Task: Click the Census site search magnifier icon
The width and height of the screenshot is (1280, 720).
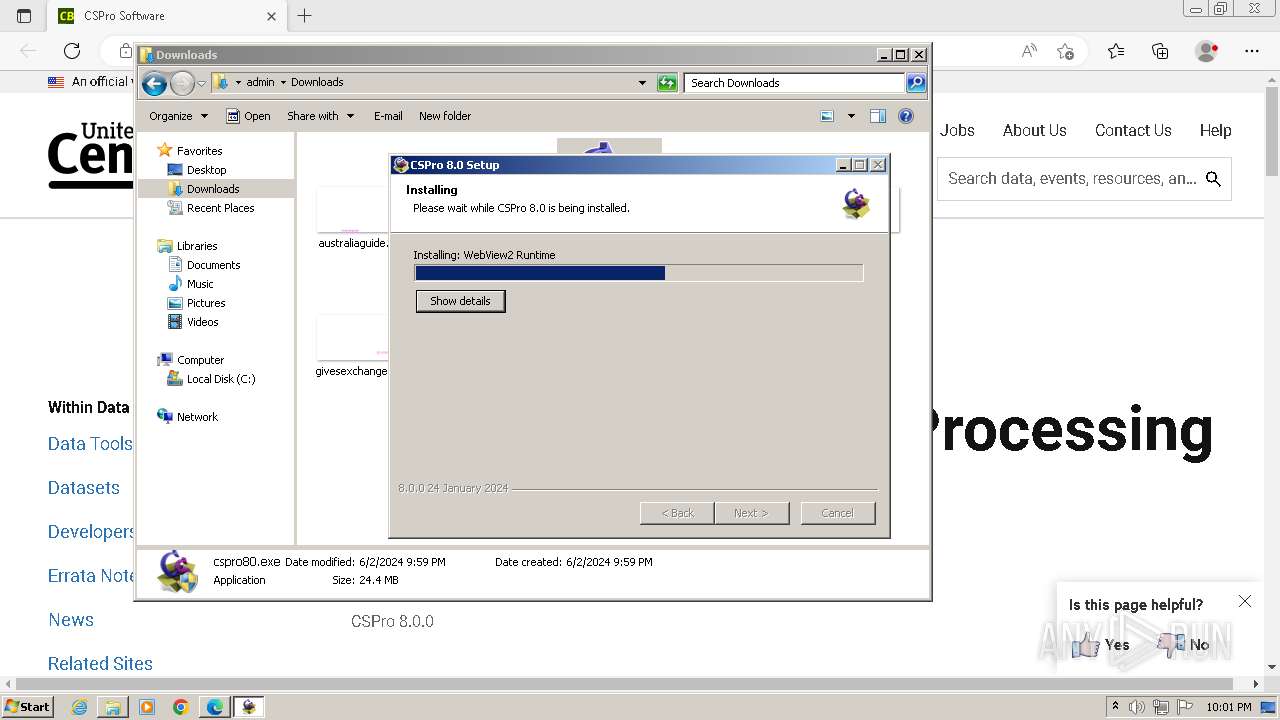Action: [x=1213, y=179]
